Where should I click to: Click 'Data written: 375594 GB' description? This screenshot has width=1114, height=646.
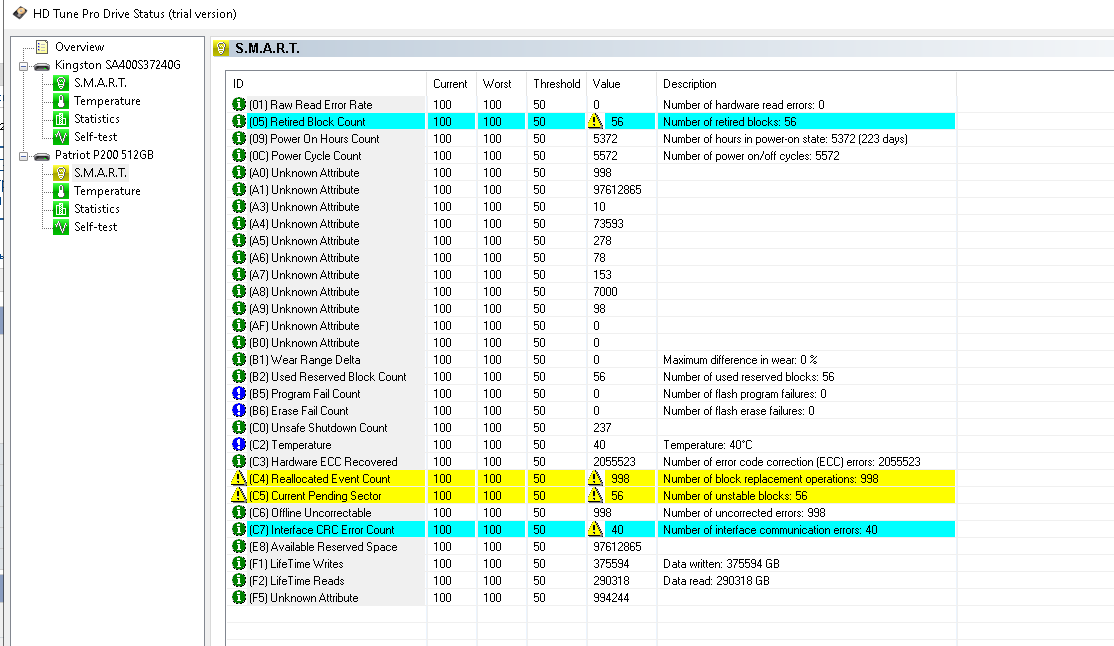[x=721, y=564]
